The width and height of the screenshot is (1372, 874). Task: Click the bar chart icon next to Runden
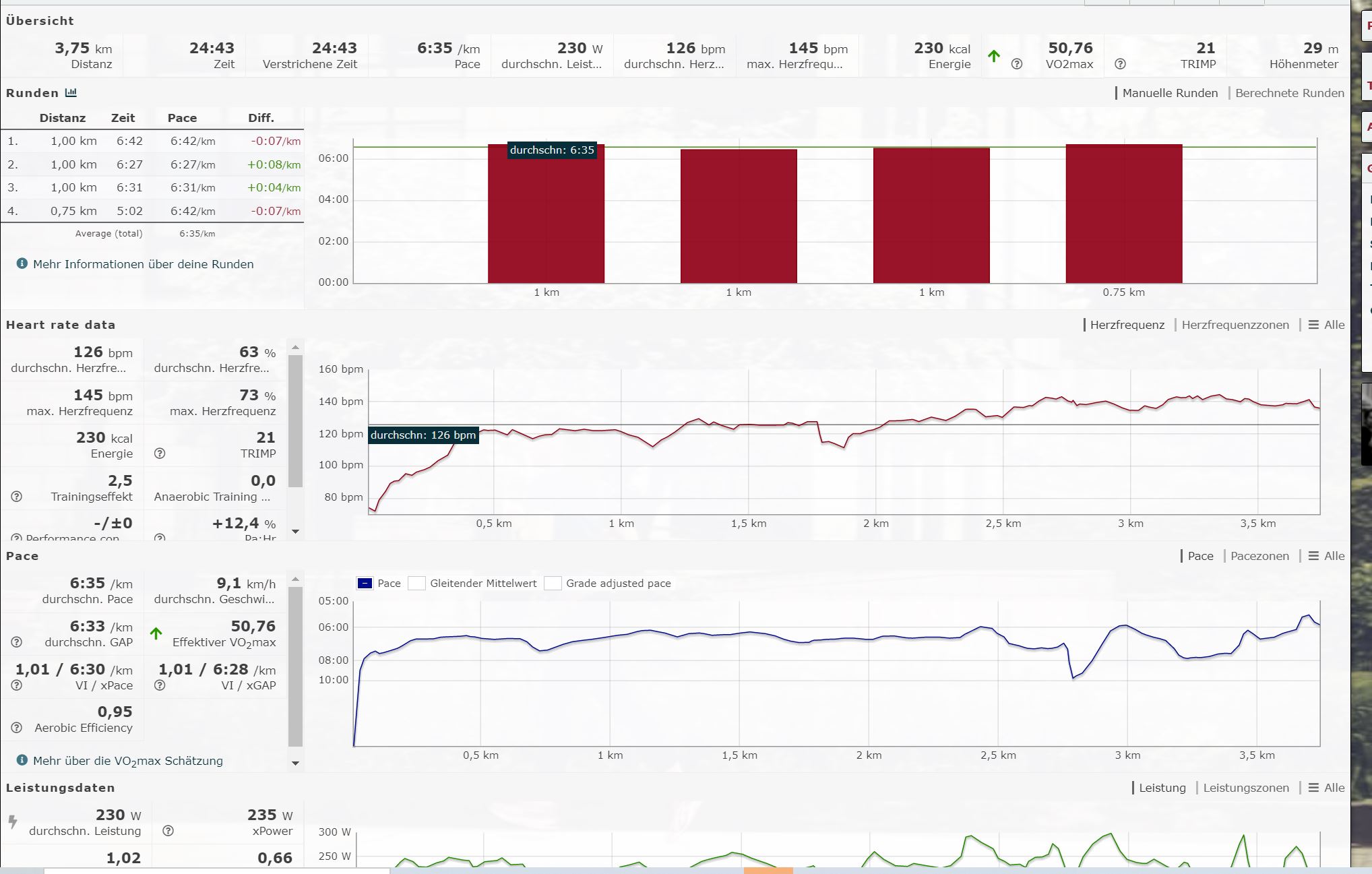tap(71, 92)
